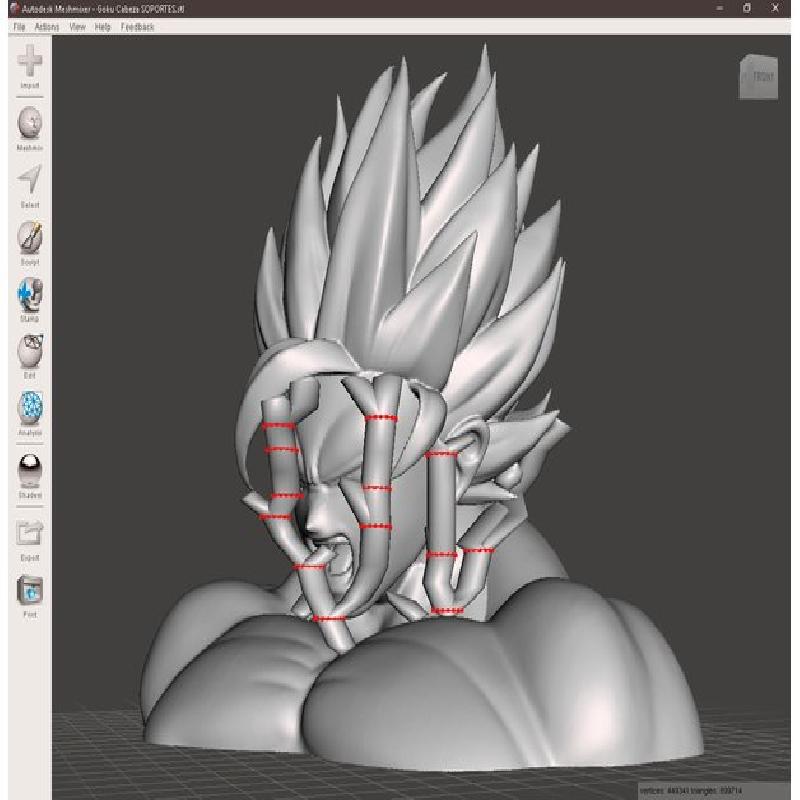
Task: Click the Import tool icon
Action: 30,61
